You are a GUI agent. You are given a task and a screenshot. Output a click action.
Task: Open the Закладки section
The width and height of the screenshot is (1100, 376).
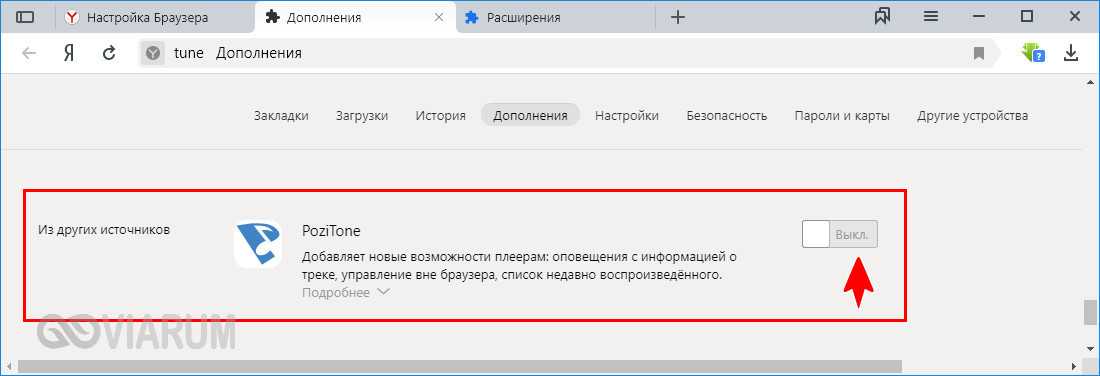pos(281,116)
